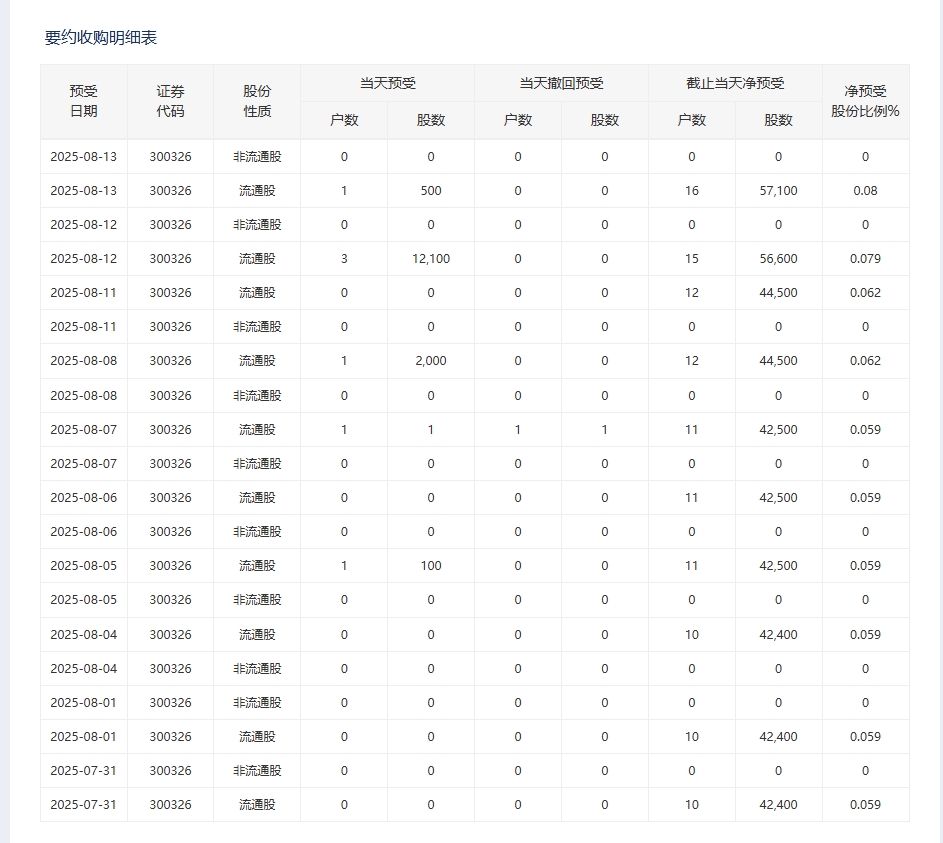Click the 100 shares cell

(x=431, y=566)
